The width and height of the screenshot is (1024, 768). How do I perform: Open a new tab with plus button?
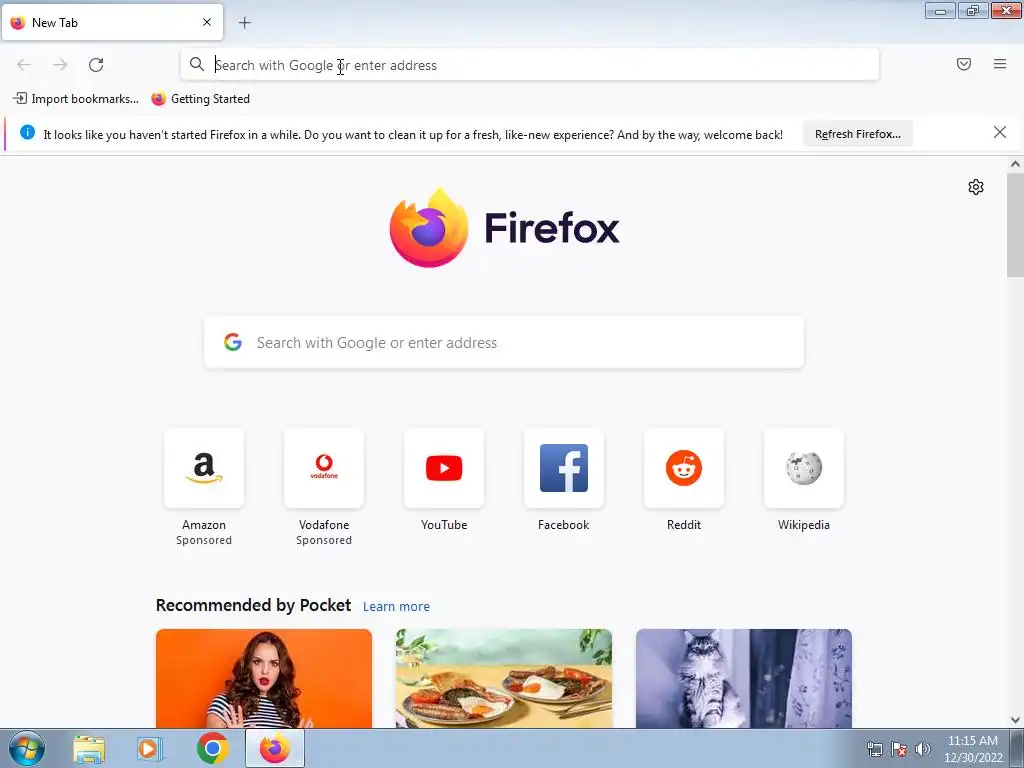pyautogui.click(x=244, y=23)
